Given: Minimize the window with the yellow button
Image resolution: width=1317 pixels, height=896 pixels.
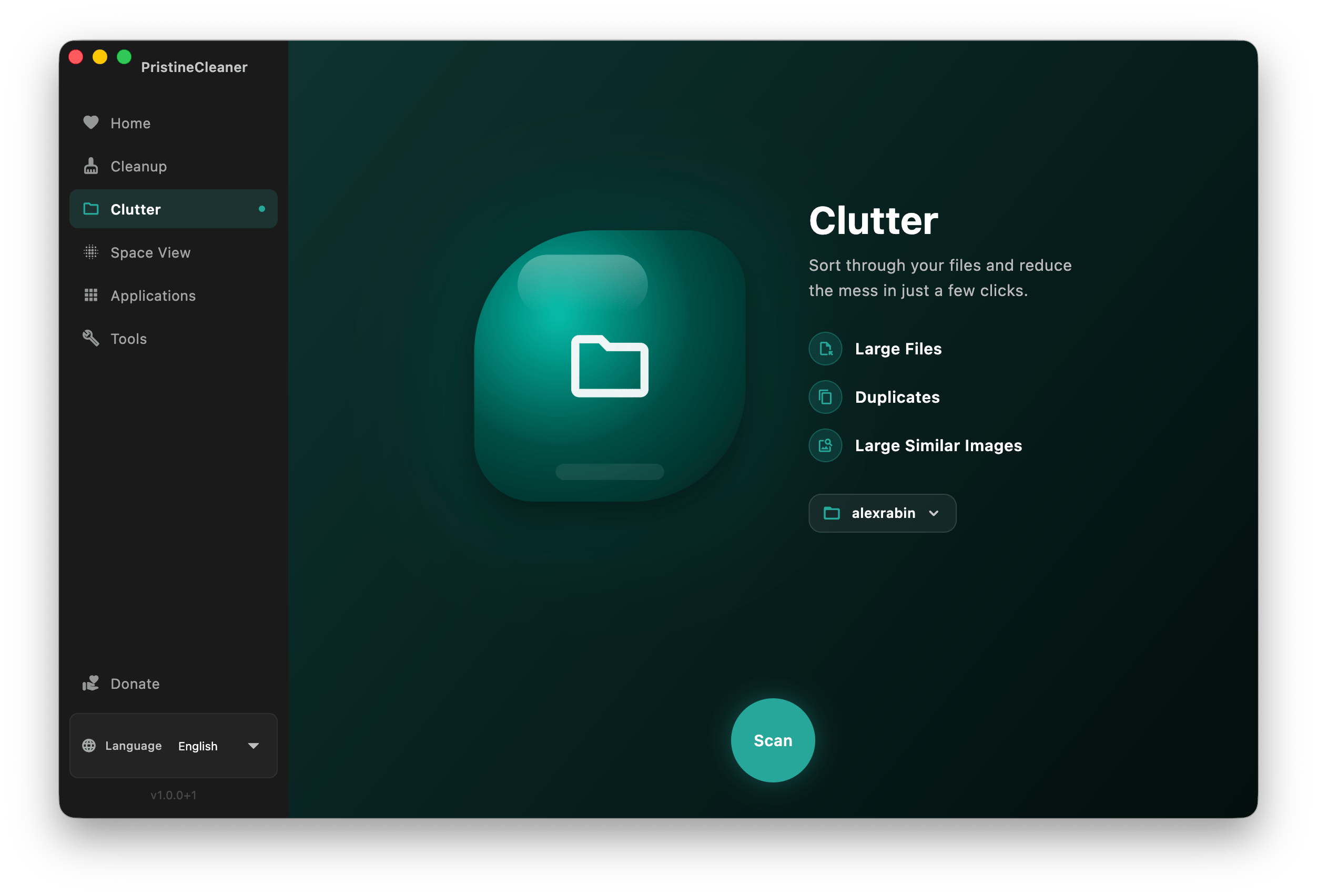Looking at the screenshot, I should coord(100,57).
